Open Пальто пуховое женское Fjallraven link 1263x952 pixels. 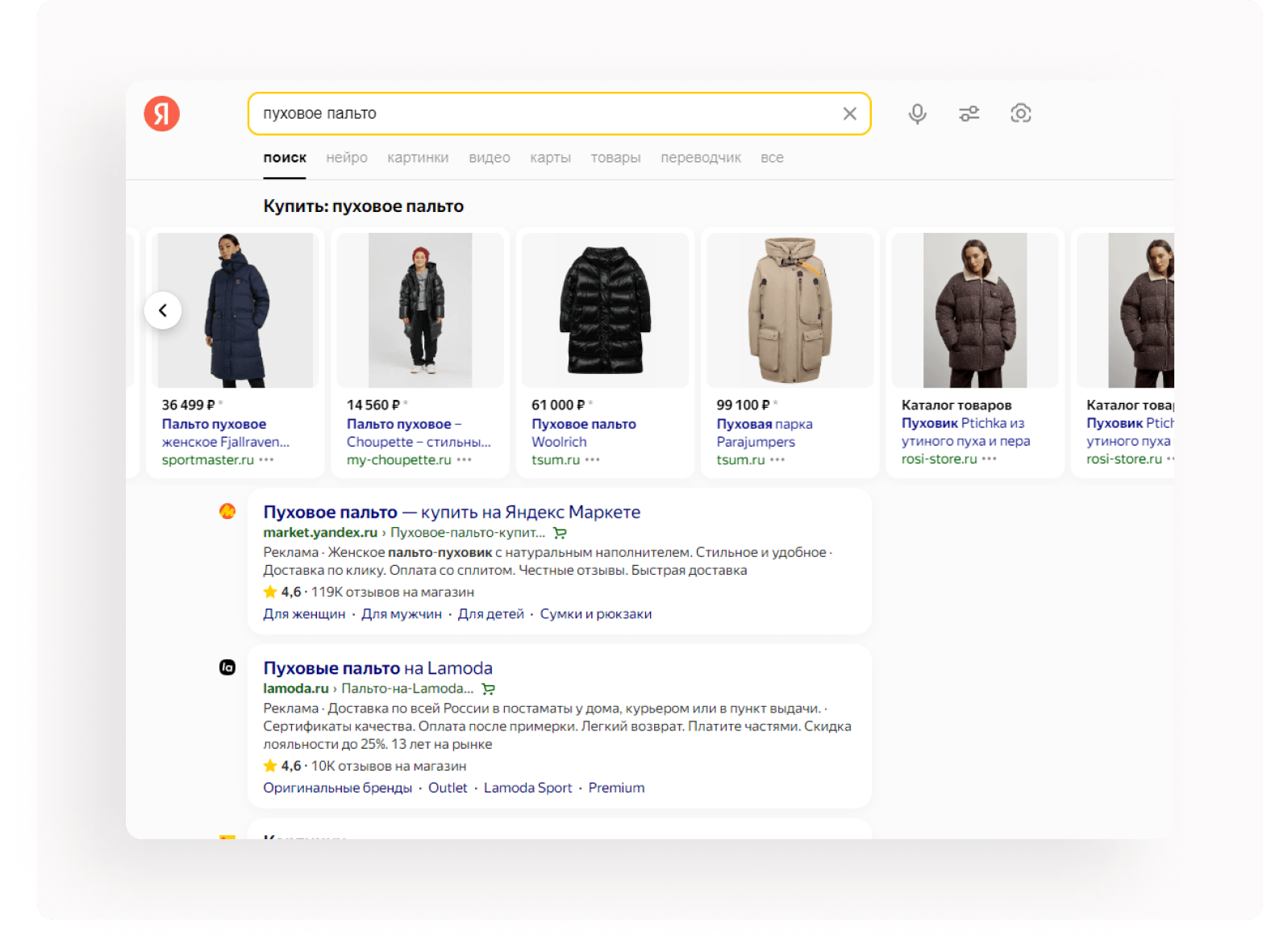pyautogui.click(x=226, y=433)
